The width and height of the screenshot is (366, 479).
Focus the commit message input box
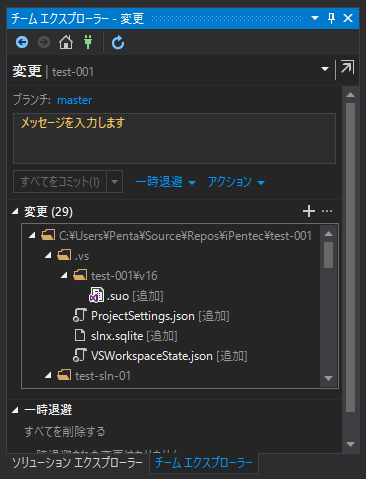pos(174,138)
